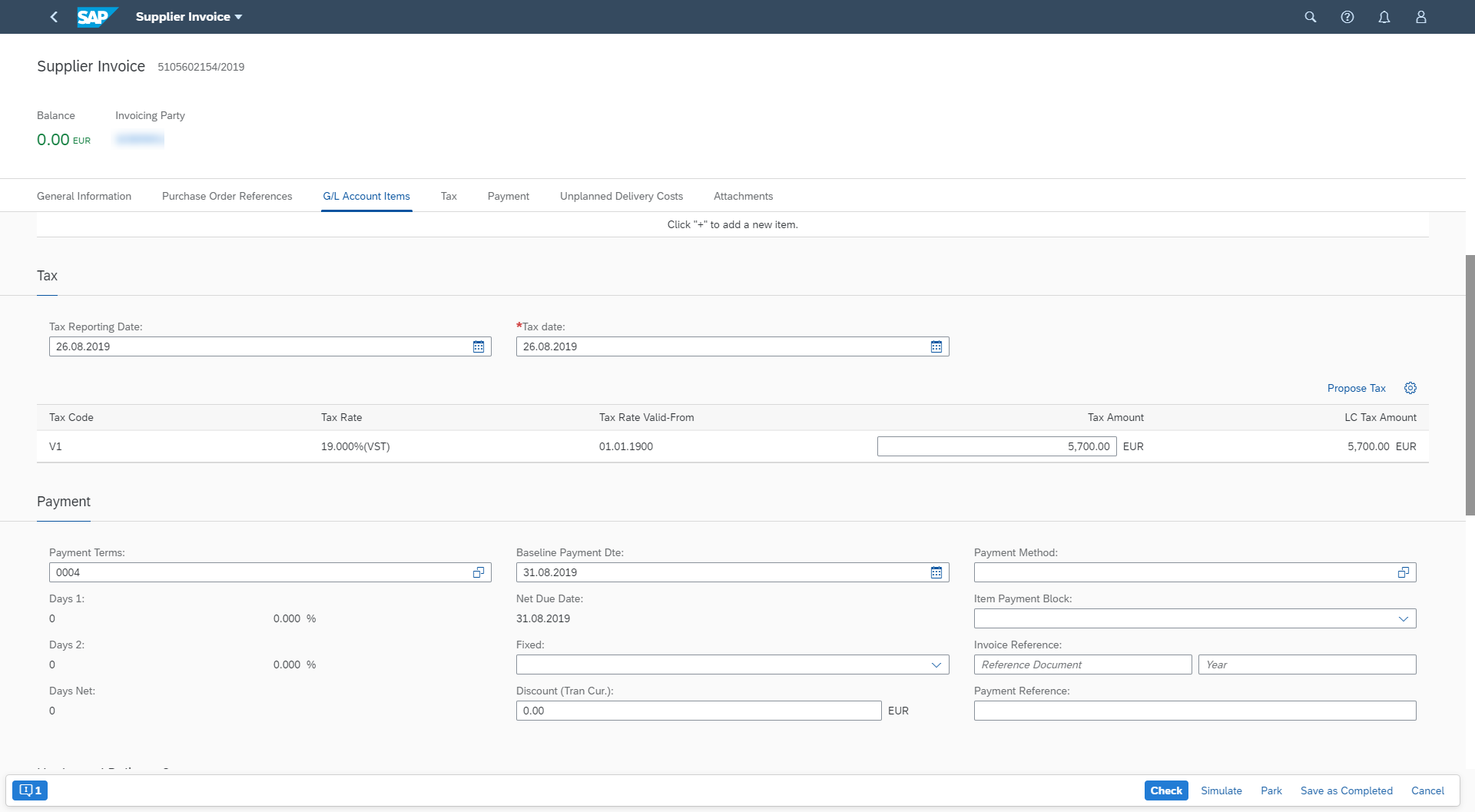Go back using the header arrow
The image size is (1475, 812).
pos(54,17)
